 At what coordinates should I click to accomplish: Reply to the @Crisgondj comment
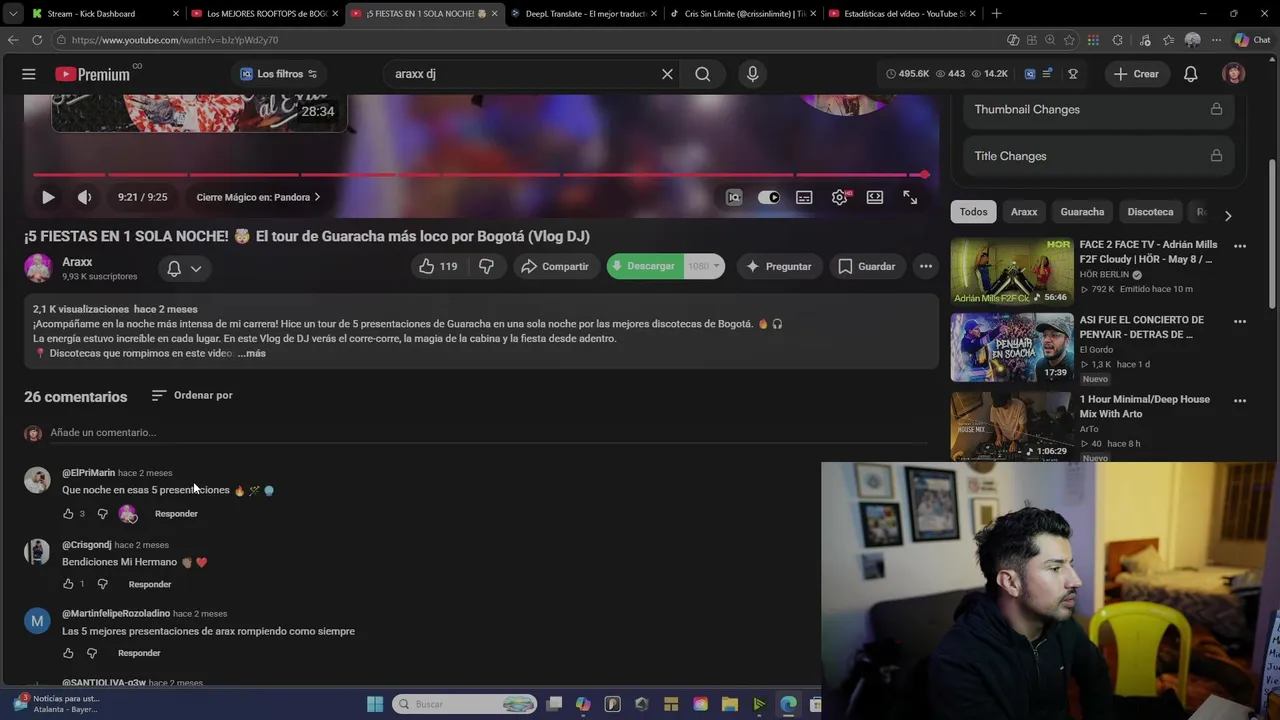(150, 584)
